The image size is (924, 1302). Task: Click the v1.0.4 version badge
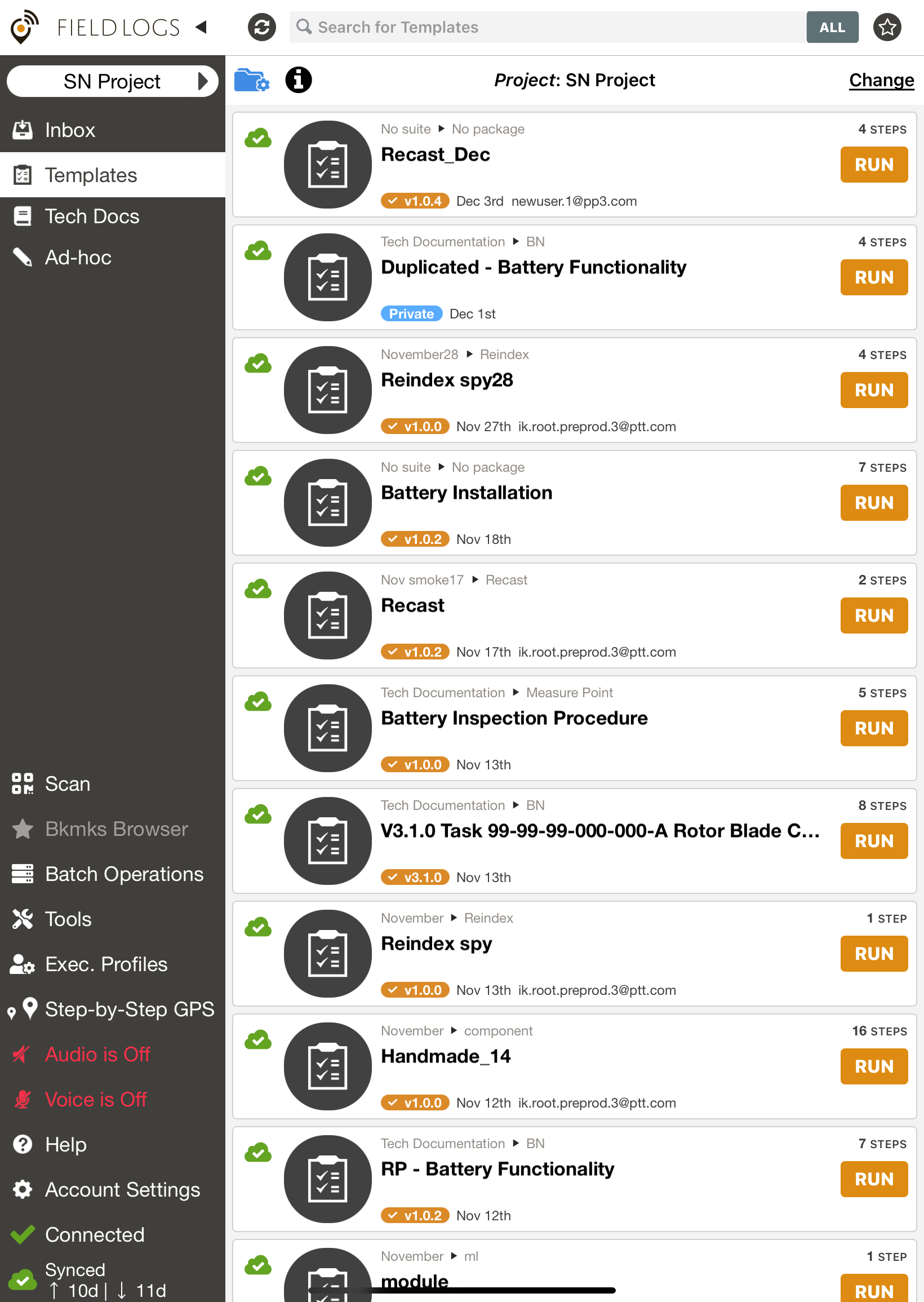[415, 201]
